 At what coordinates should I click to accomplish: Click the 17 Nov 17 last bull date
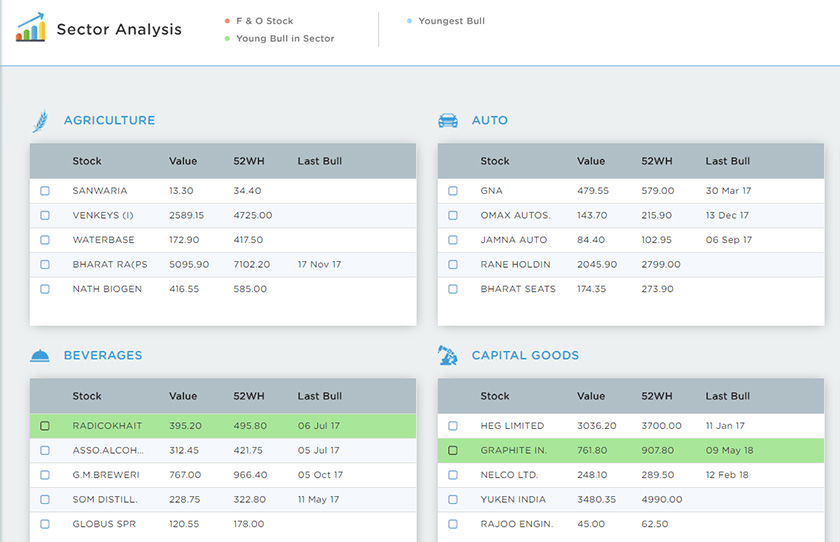pos(319,265)
